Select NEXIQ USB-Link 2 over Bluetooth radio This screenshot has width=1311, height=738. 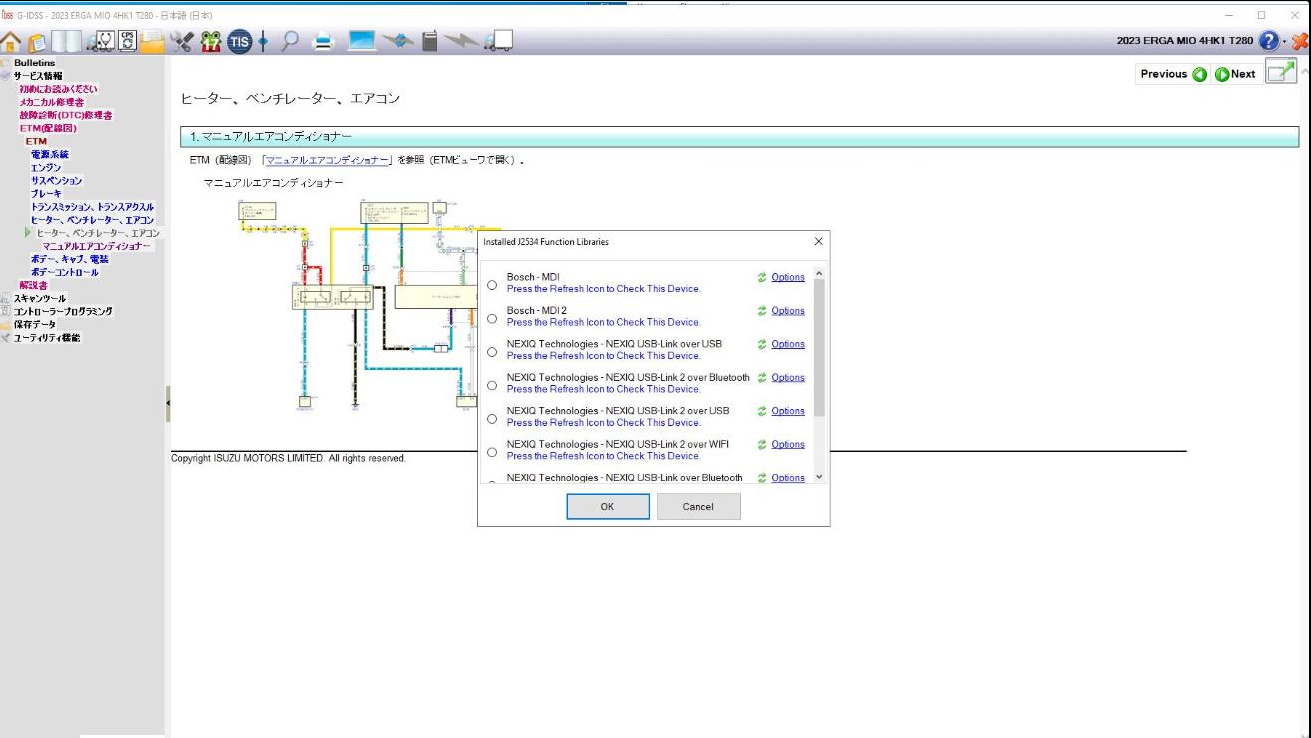click(492, 385)
